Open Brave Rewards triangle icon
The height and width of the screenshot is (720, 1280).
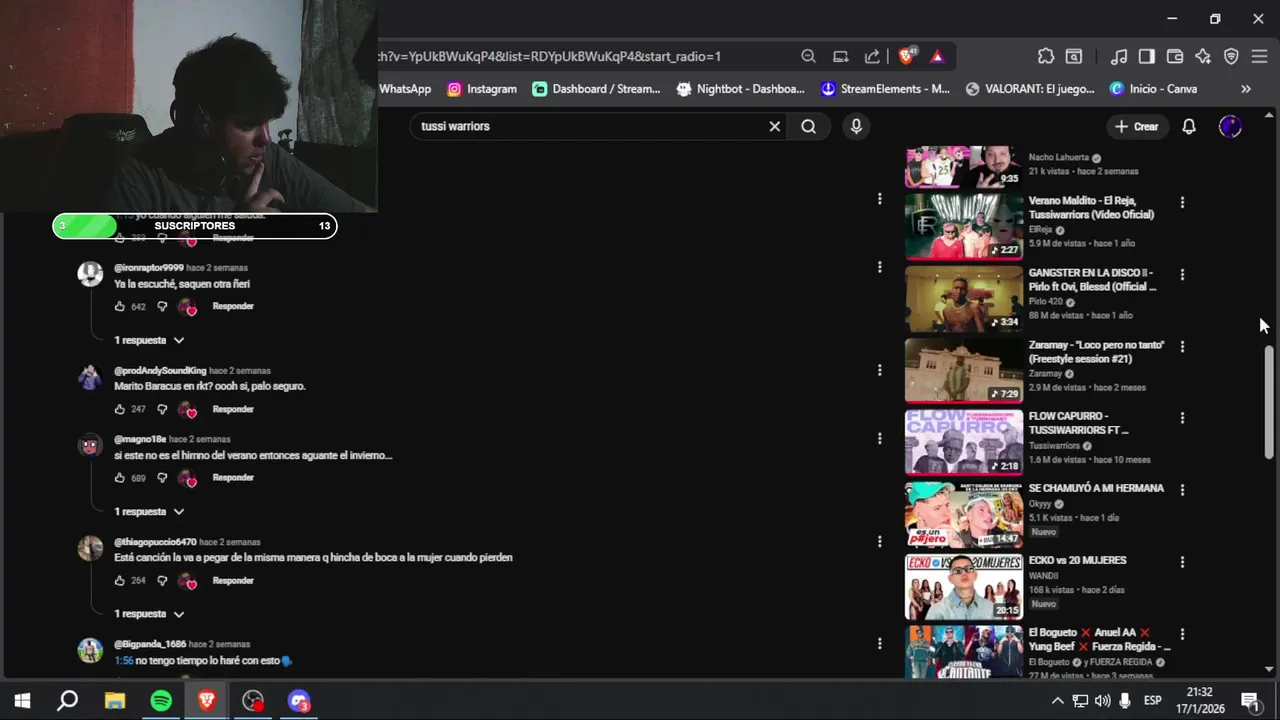(x=937, y=56)
